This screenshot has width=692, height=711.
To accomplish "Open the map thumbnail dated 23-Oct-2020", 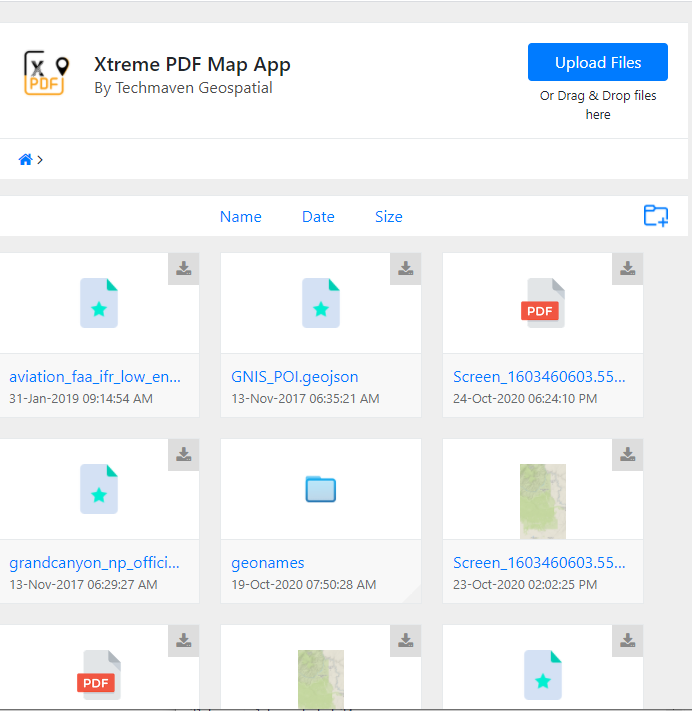I will 542,501.
